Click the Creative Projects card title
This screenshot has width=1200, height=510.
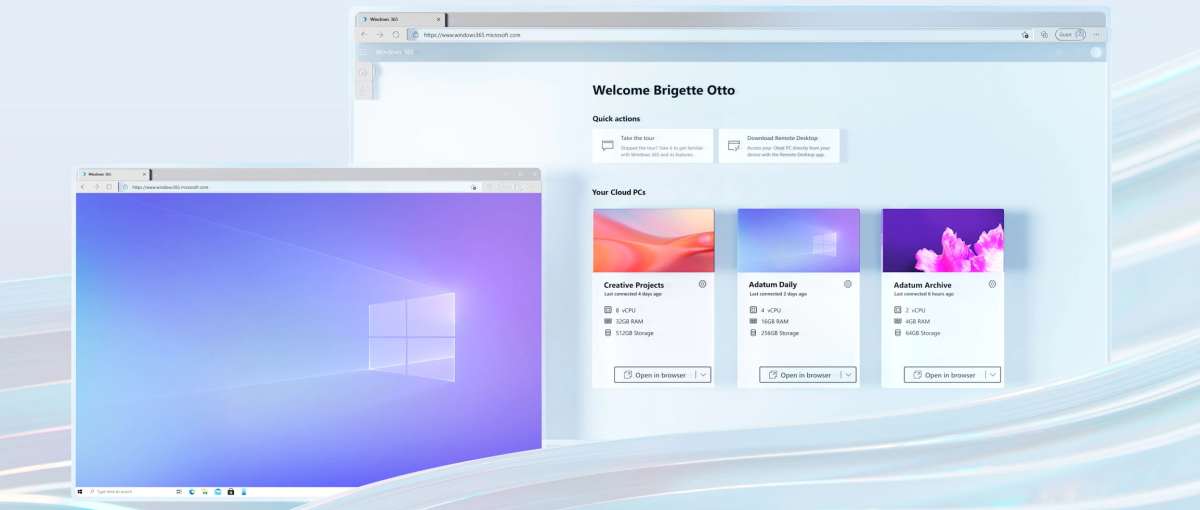click(x=634, y=285)
